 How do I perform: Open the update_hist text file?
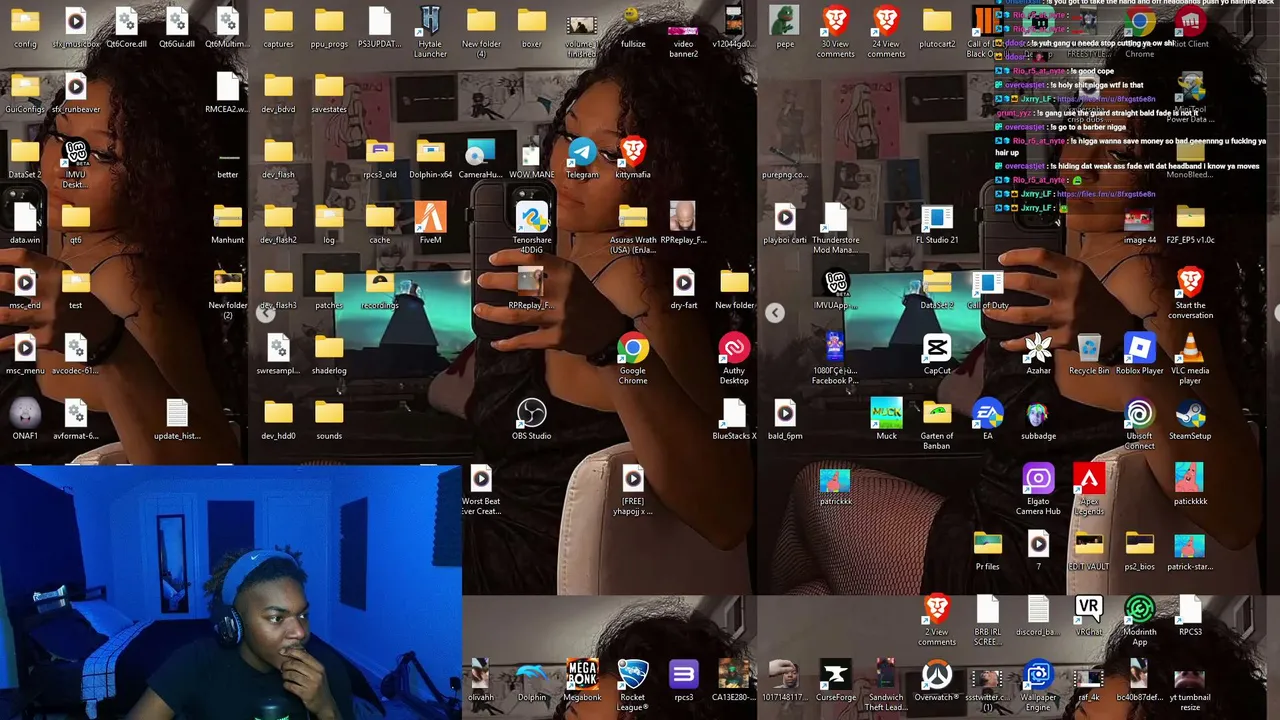(x=177, y=413)
